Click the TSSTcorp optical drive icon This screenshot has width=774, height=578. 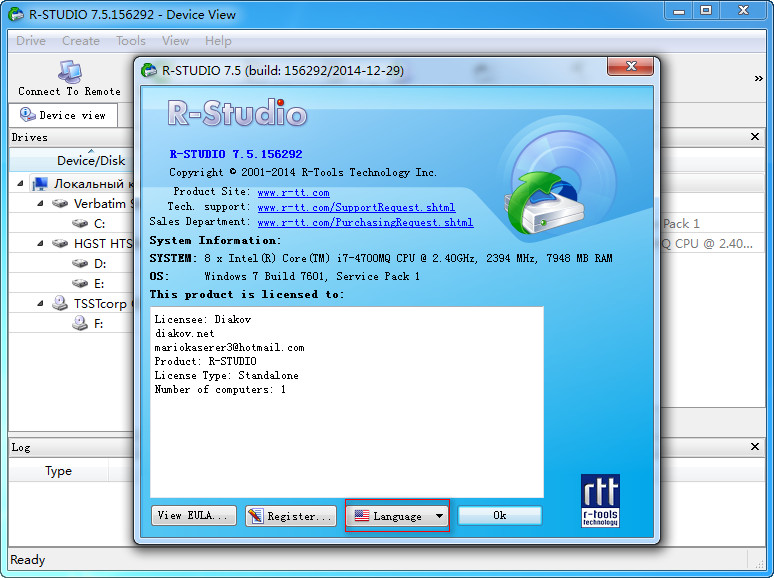60,303
